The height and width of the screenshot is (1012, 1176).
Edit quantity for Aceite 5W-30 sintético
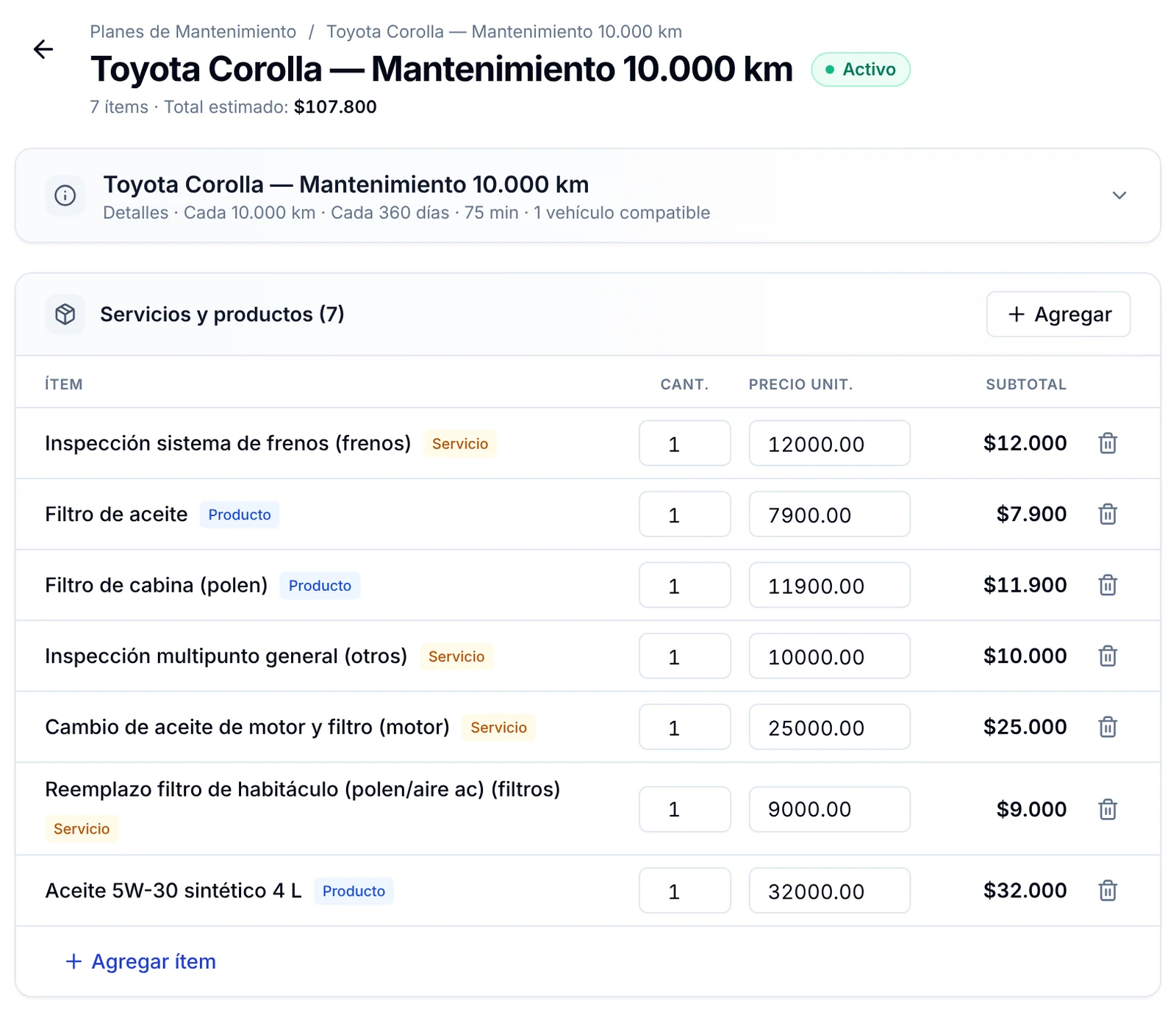685,891
